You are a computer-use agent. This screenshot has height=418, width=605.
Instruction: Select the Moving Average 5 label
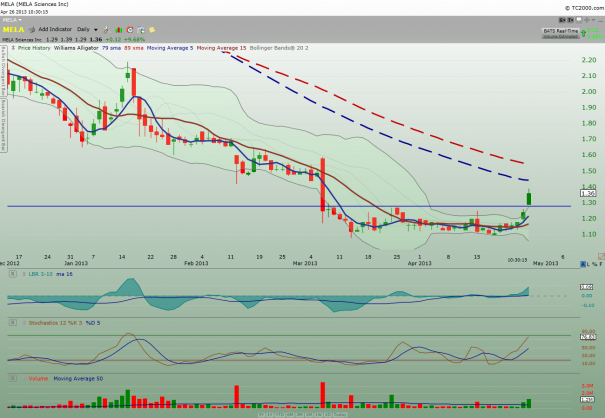(170, 48)
